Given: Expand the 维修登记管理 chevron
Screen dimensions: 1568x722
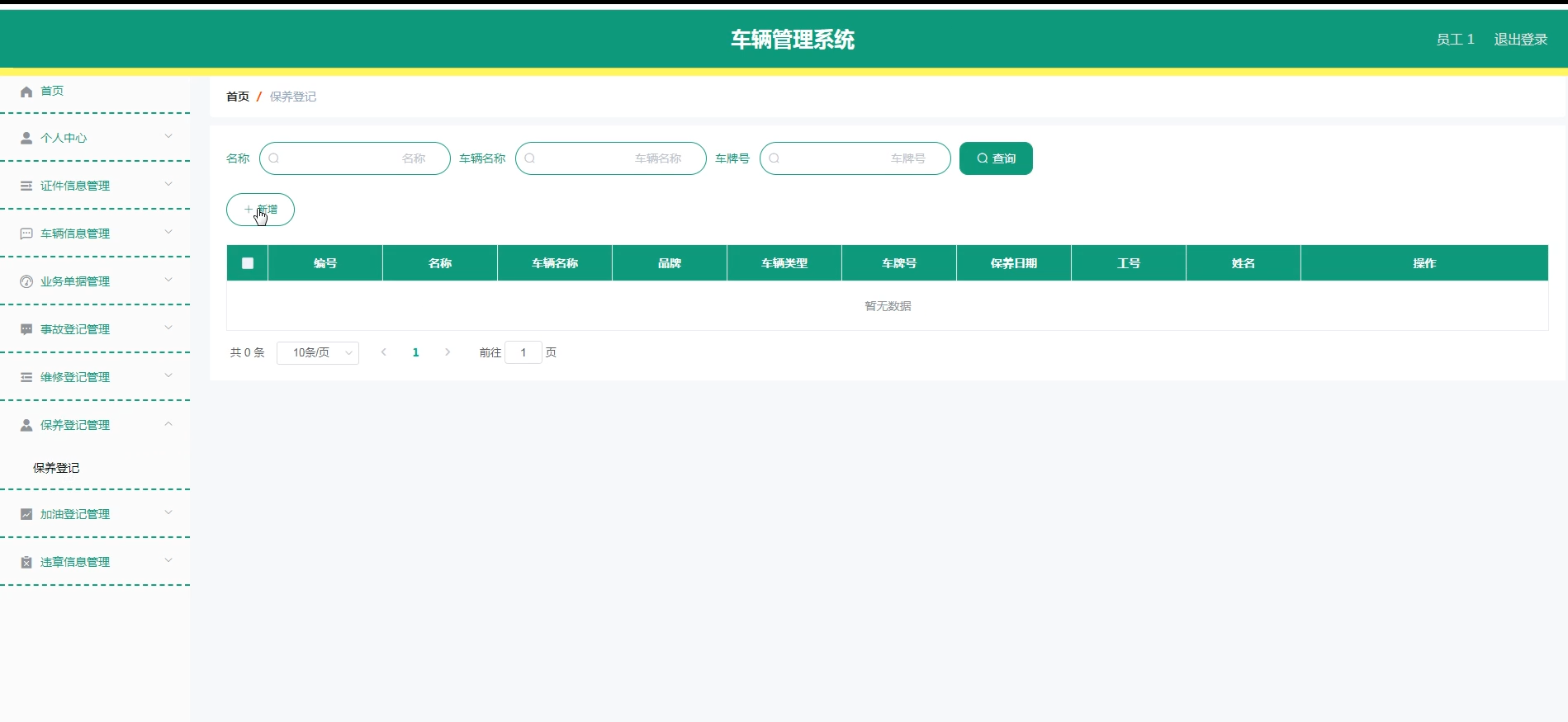Looking at the screenshot, I should coord(168,375).
